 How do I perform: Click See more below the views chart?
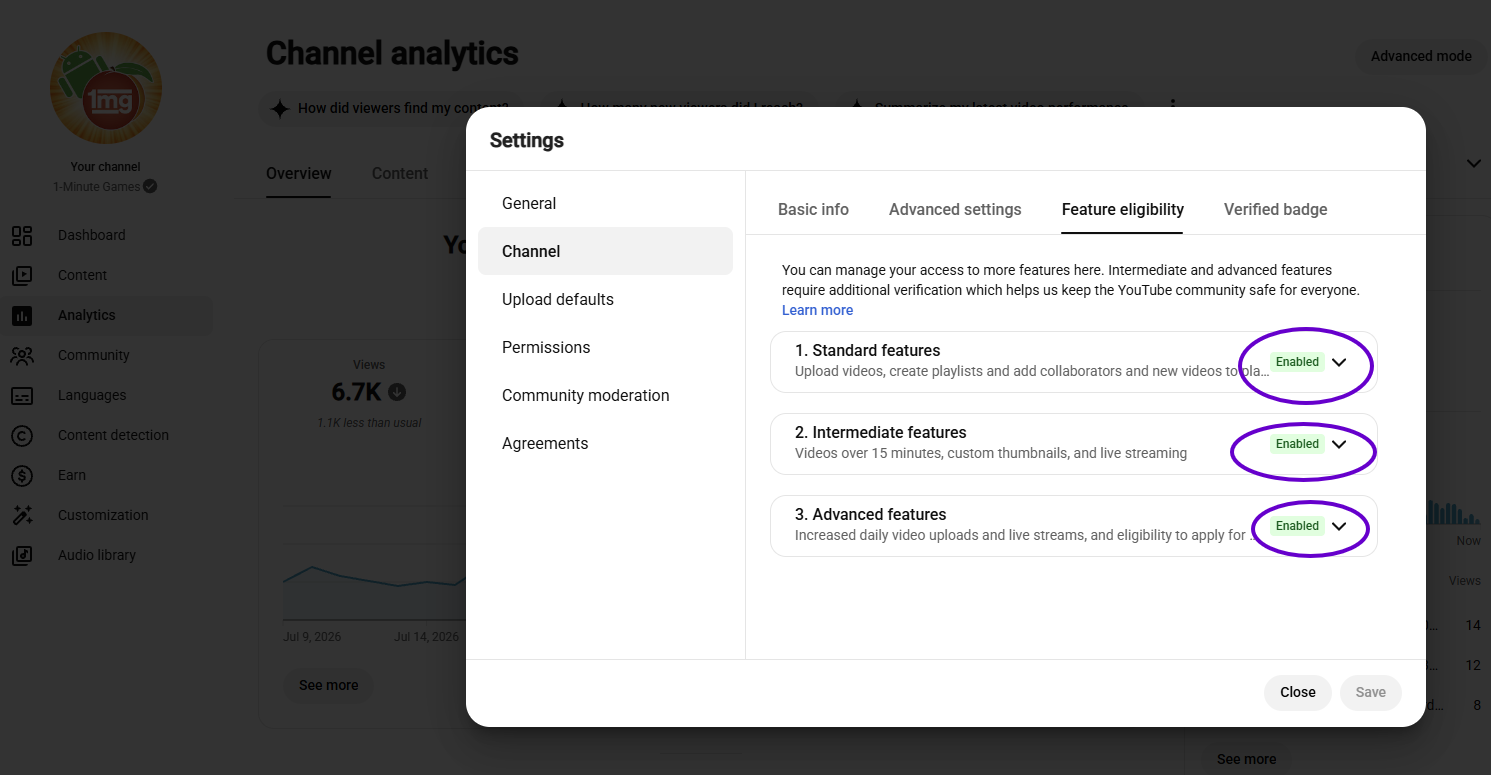328,685
